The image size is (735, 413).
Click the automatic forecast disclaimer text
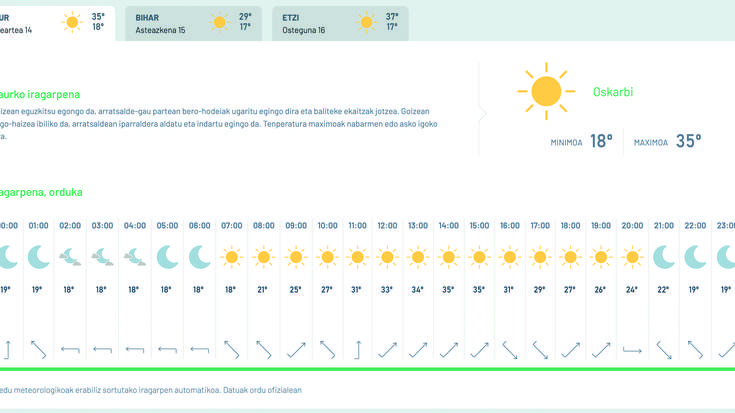[151, 390]
